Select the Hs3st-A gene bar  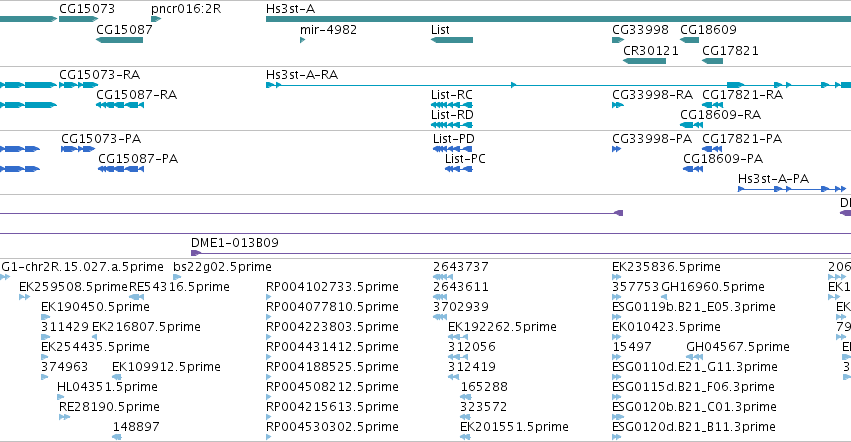tap(558, 19)
